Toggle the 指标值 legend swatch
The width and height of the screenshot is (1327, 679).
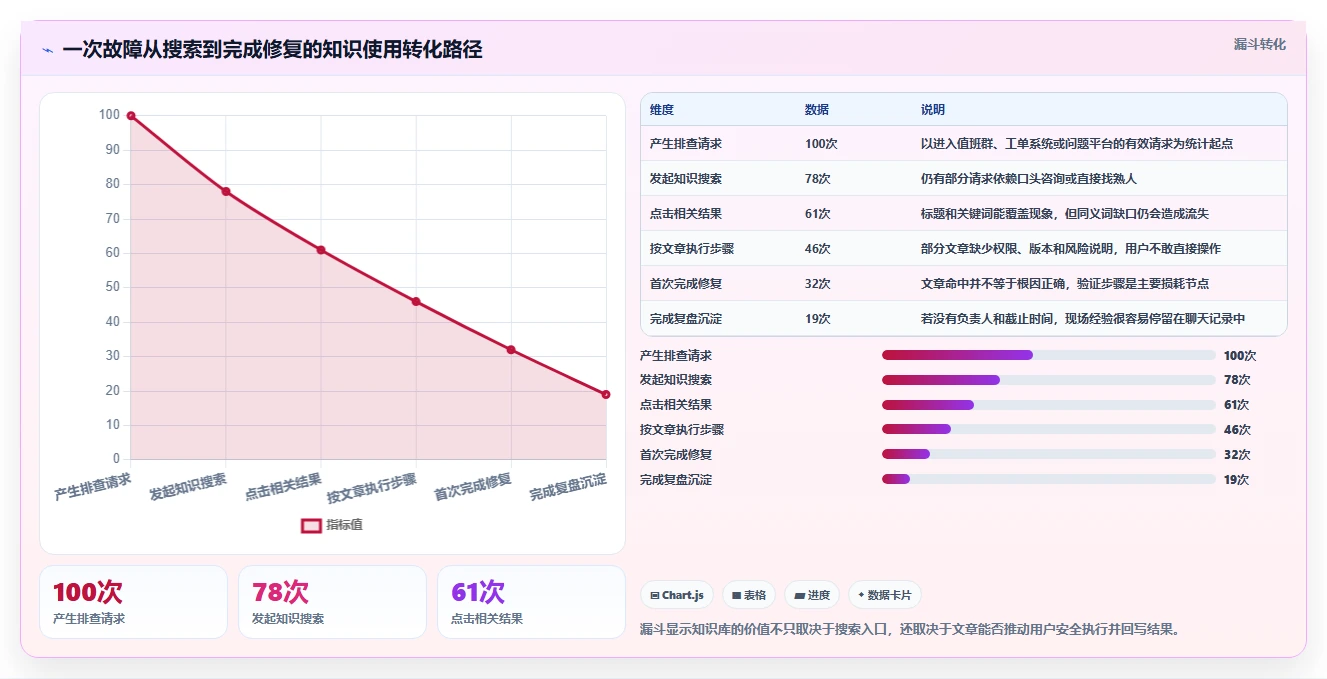tap(311, 525)
